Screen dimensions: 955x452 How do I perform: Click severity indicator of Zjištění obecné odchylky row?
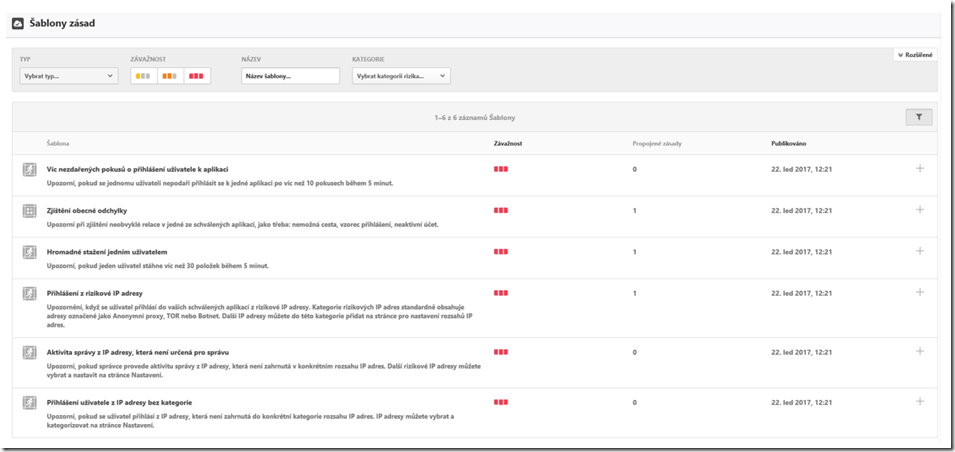click(x=501, y=210)
